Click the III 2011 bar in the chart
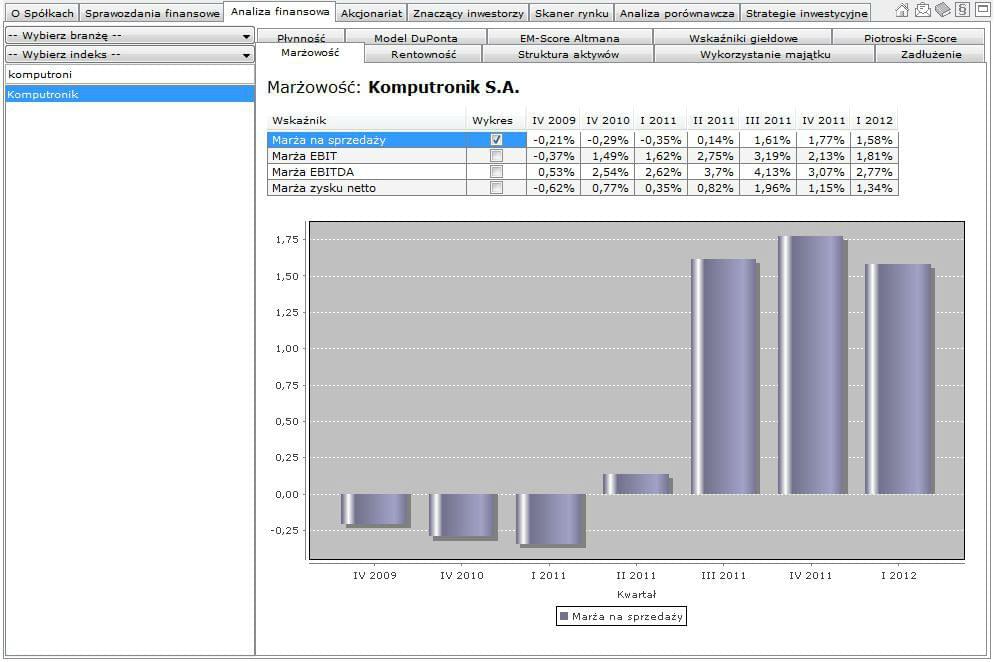 [x=725, y=376]
